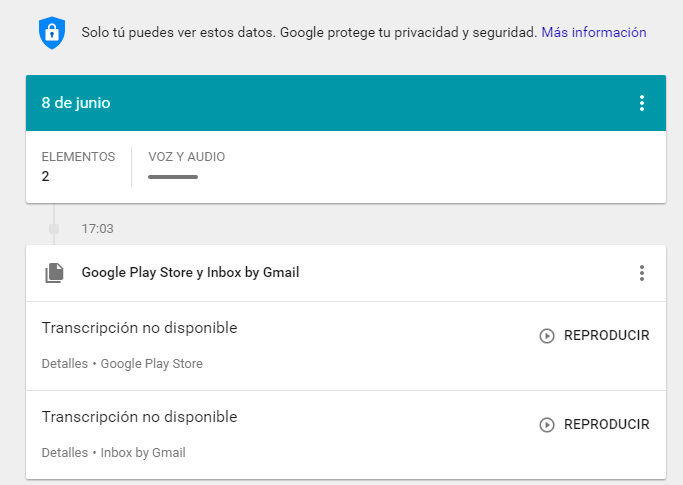
Task: Expand Google Play Store y Inbox by Gmail bundle title
Action: point(190,272)
